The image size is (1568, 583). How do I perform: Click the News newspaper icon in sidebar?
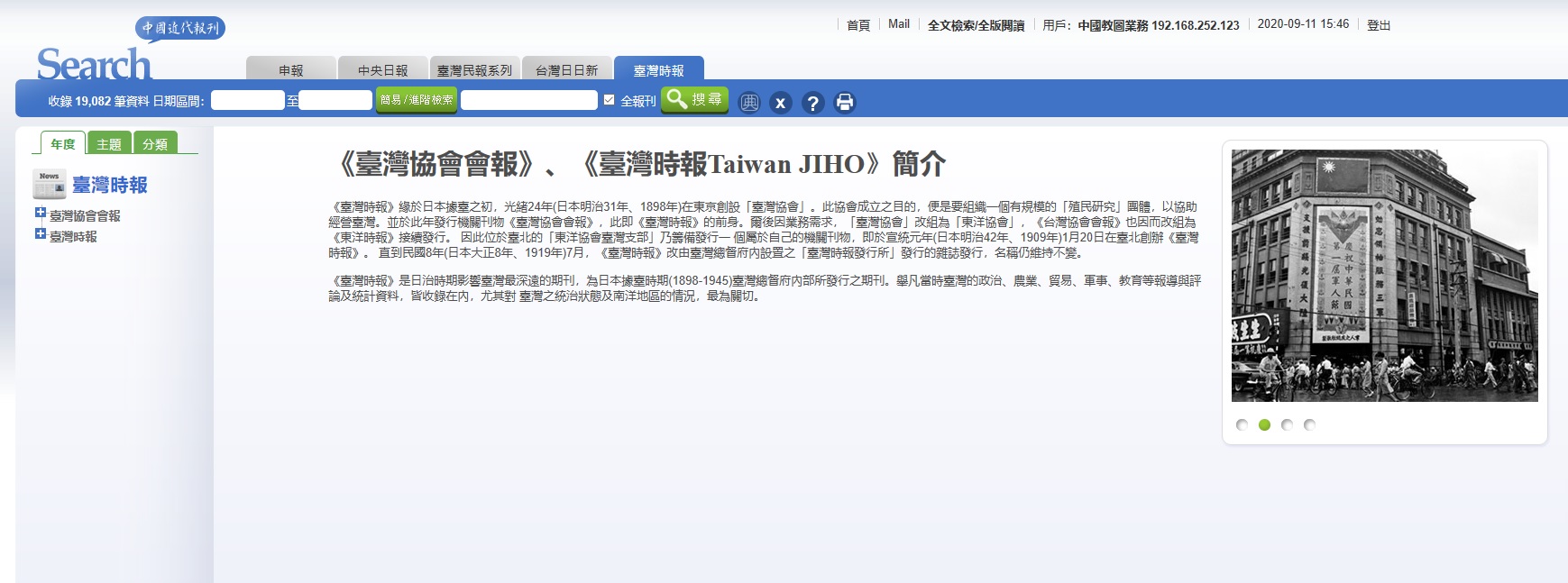[50, 184]
